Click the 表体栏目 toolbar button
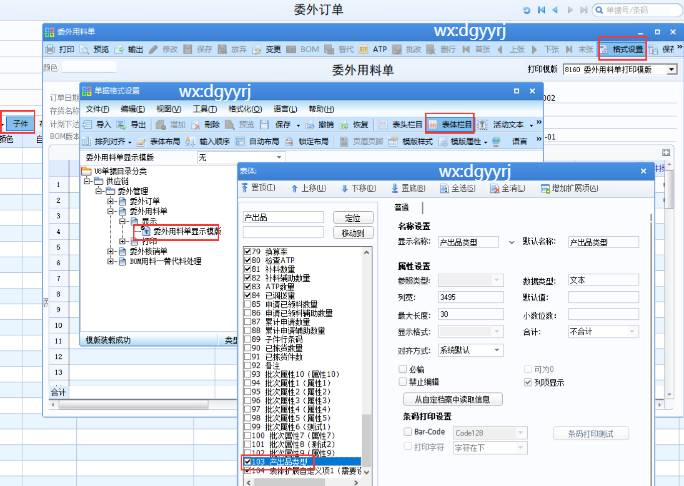The width and height of the screenshot is (684, 486). coord(449,124)
